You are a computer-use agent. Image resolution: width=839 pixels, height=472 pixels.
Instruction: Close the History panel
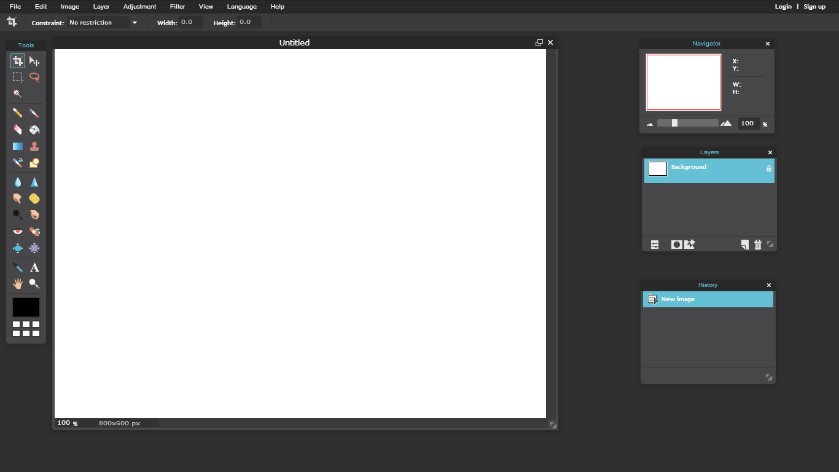(769, 285)
